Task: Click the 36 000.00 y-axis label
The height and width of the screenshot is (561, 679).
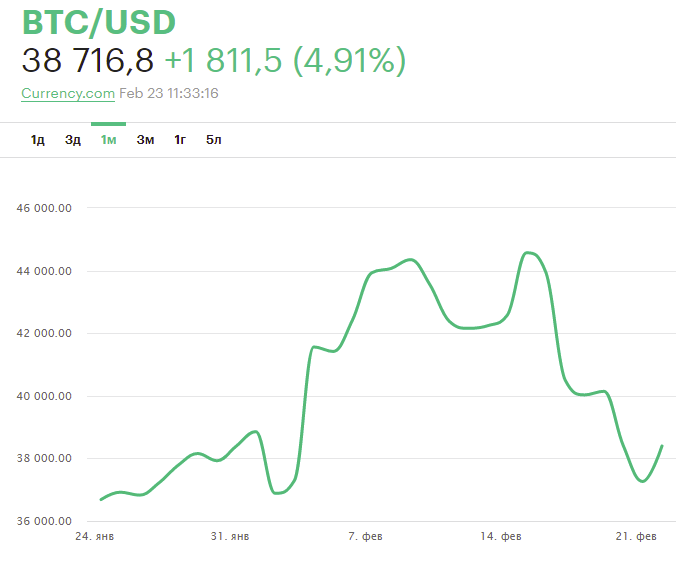Action: click(45, 521)
